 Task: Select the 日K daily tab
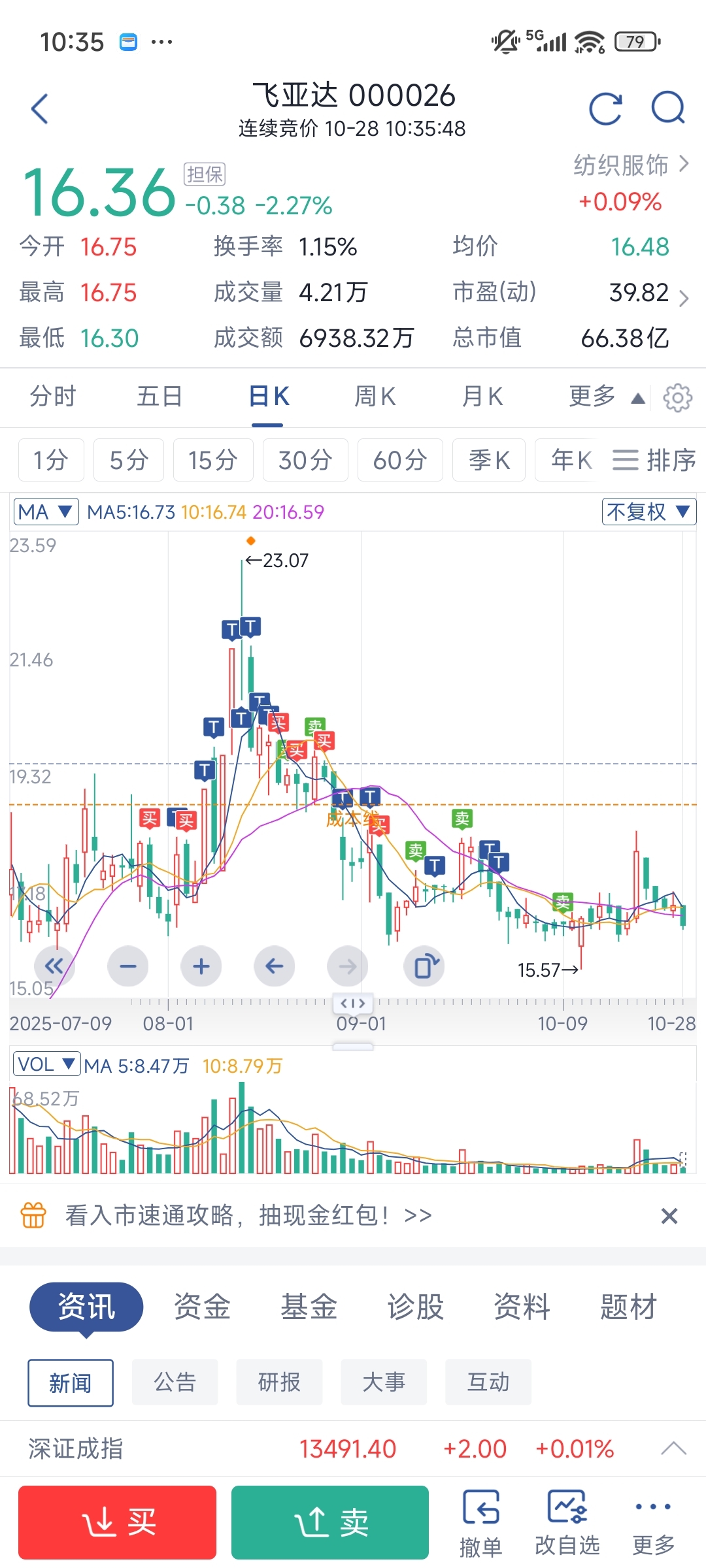pyautogui.click(x=269, y=397)
